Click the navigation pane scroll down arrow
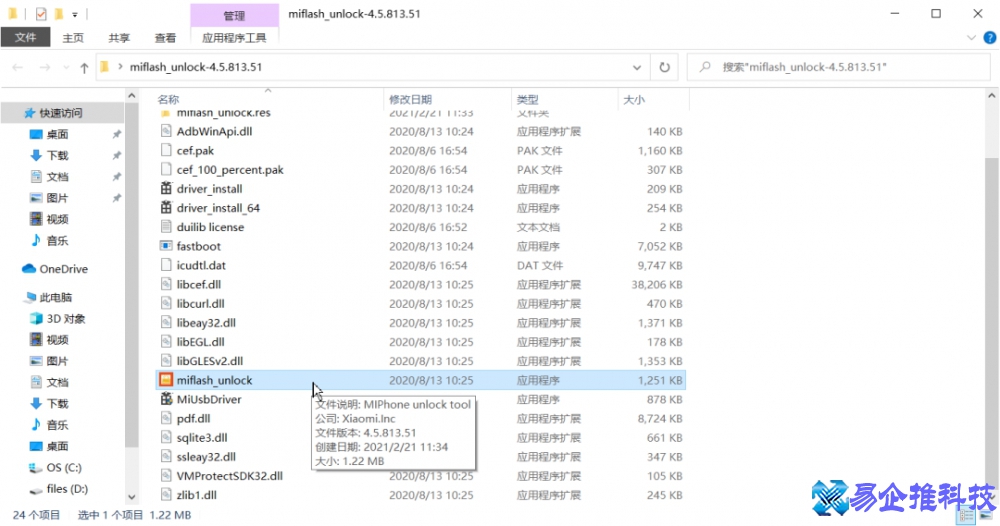 pos(131,497)
